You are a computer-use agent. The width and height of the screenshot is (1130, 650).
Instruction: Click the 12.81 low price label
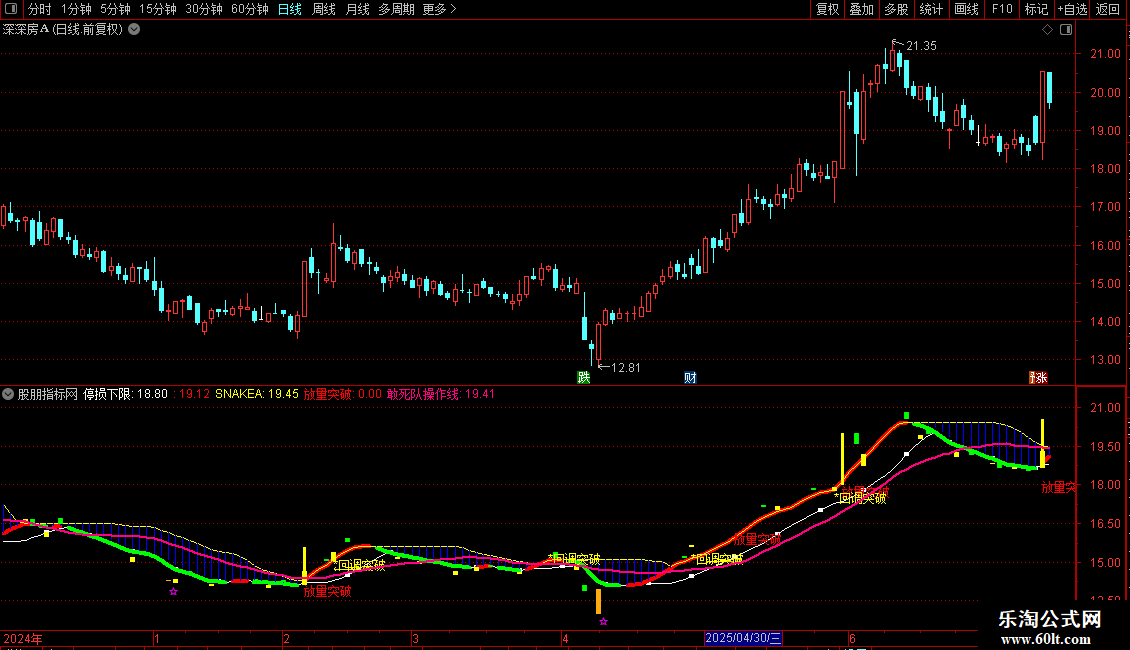click(626, 368)
